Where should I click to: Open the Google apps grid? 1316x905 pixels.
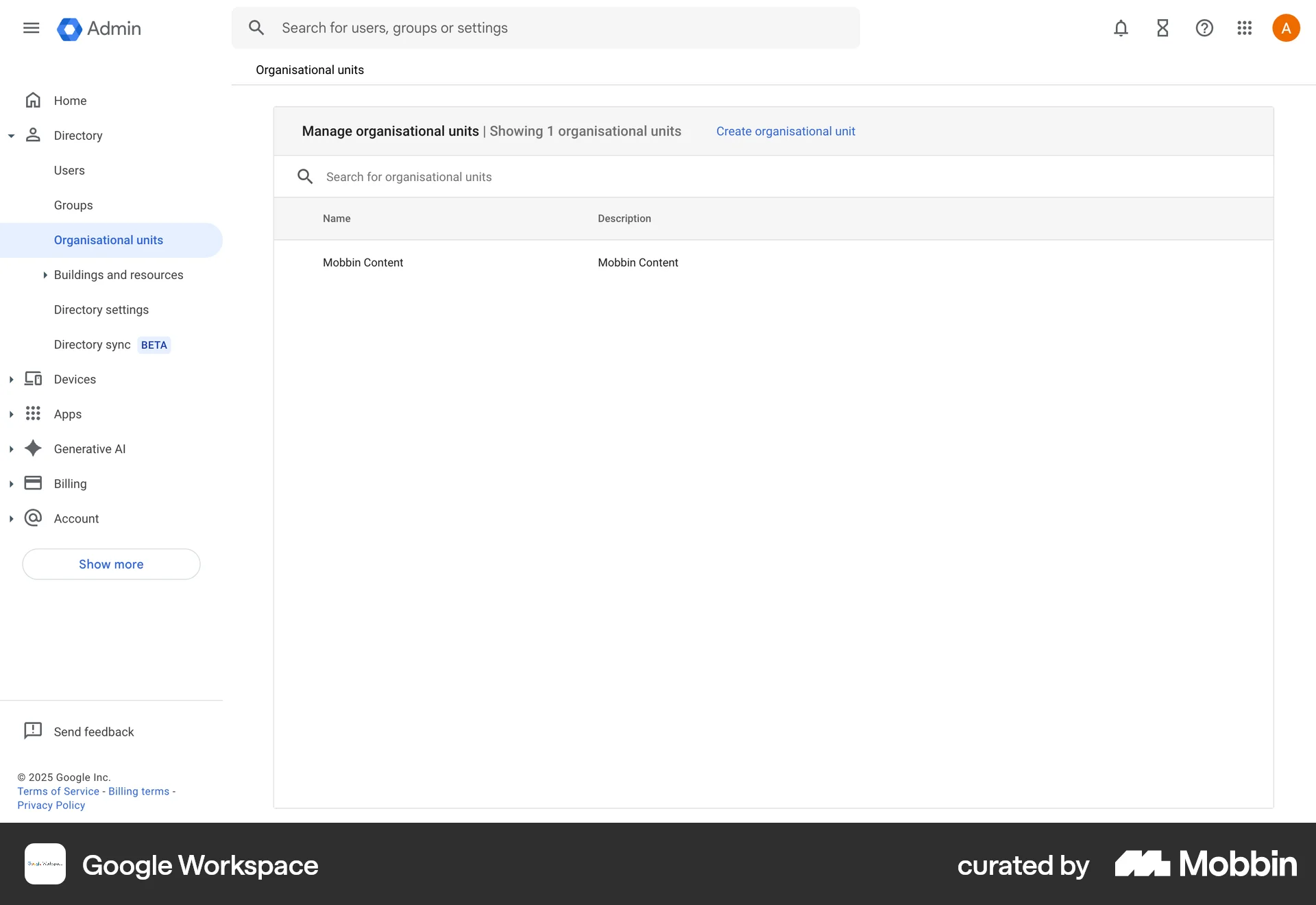[1245, 27]
